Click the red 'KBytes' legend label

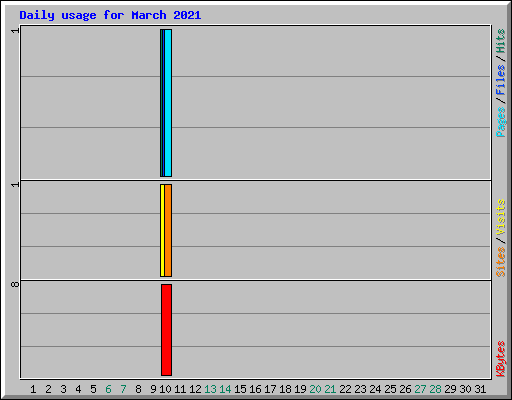[x=500, y=359]
